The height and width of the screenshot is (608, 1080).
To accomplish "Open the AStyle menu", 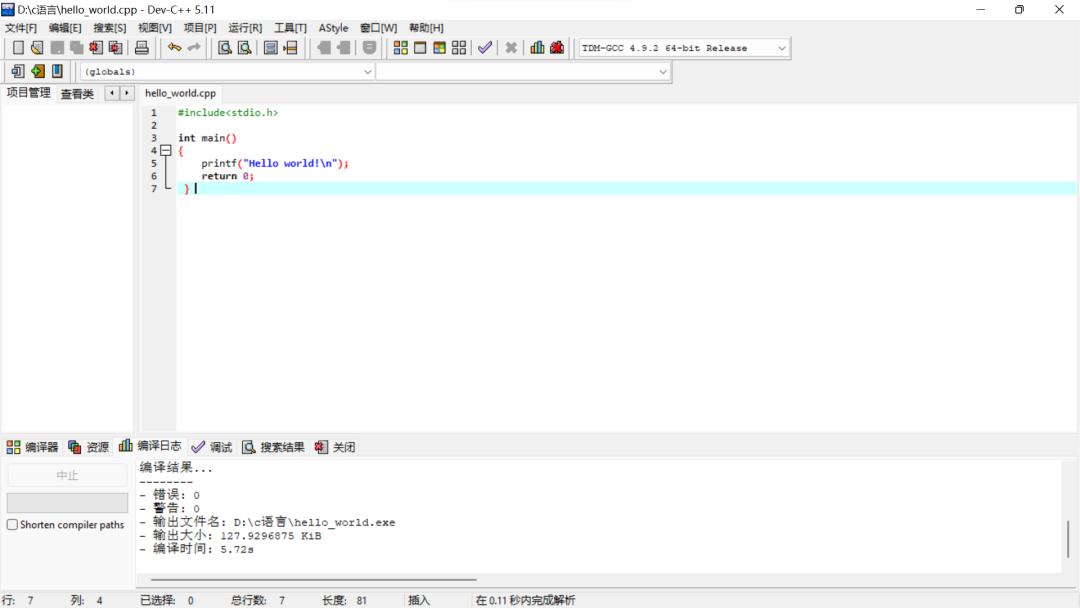I will point(333,28).
